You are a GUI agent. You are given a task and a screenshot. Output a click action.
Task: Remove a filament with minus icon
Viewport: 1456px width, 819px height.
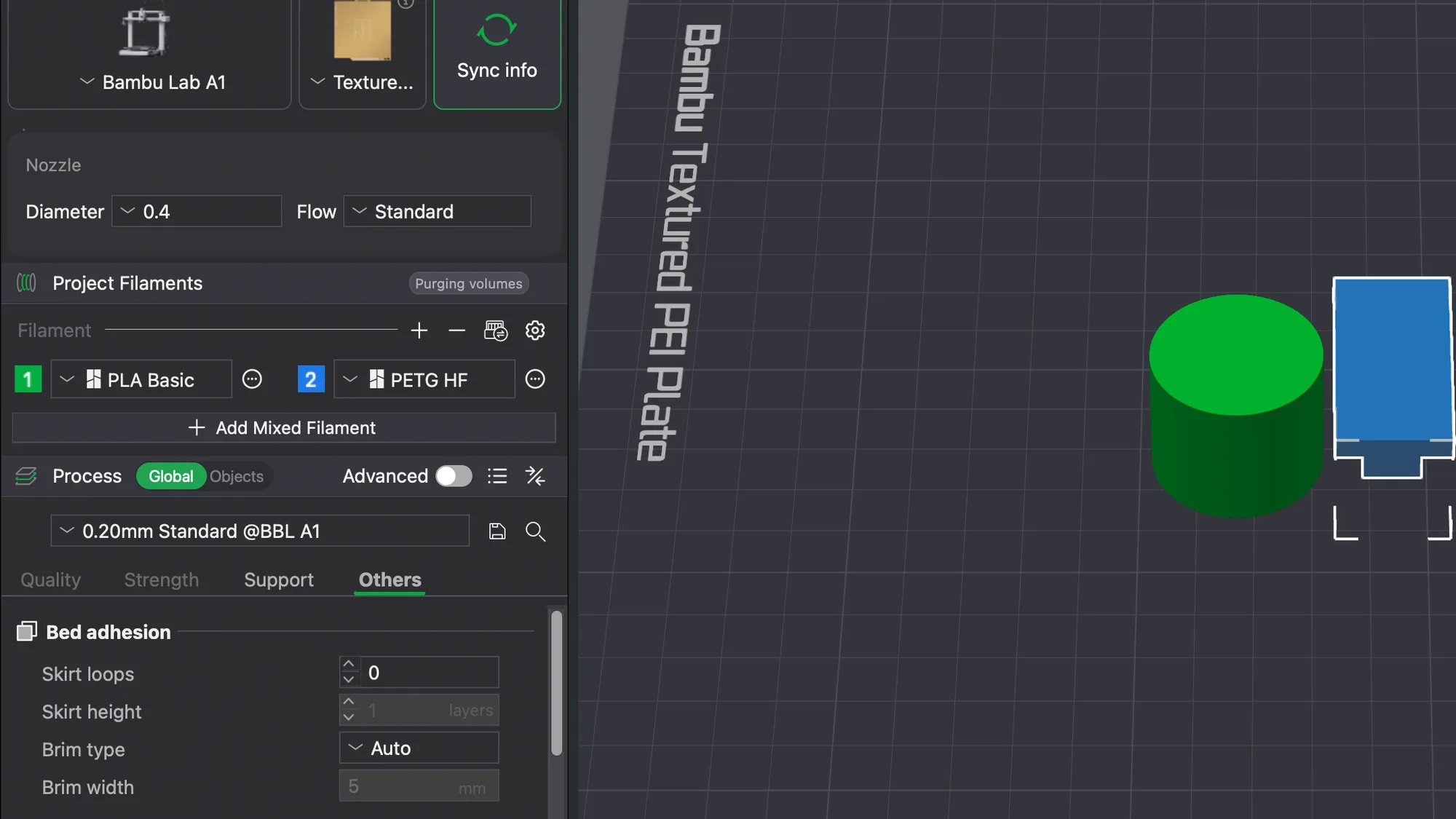tap(457, 331)
